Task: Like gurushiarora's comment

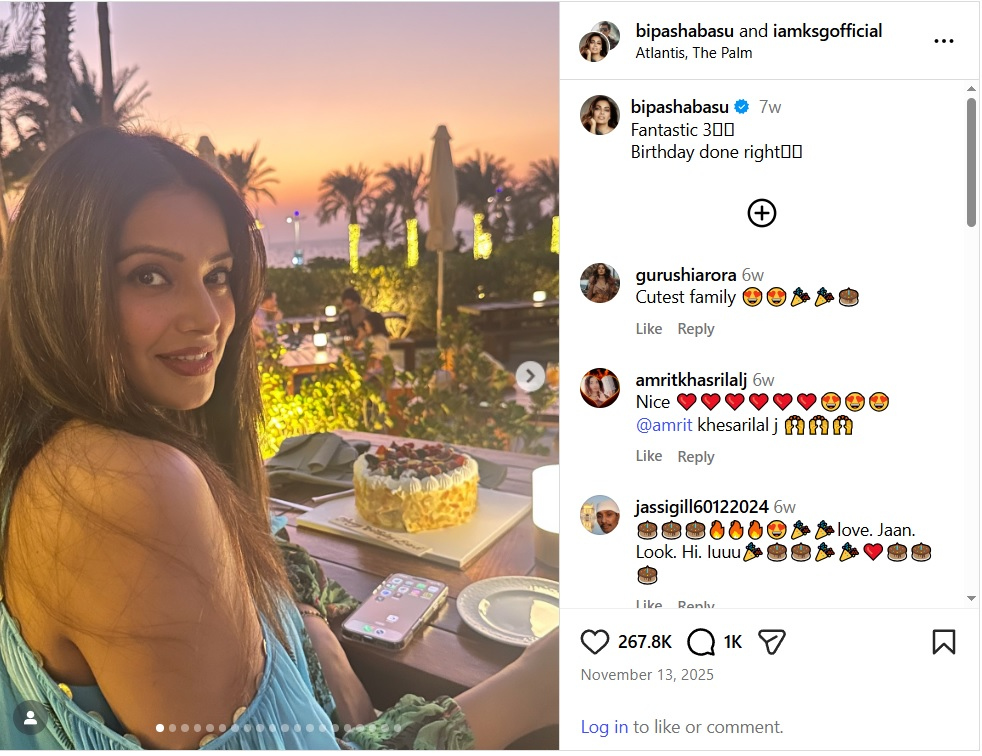Action: coord(649,329)
